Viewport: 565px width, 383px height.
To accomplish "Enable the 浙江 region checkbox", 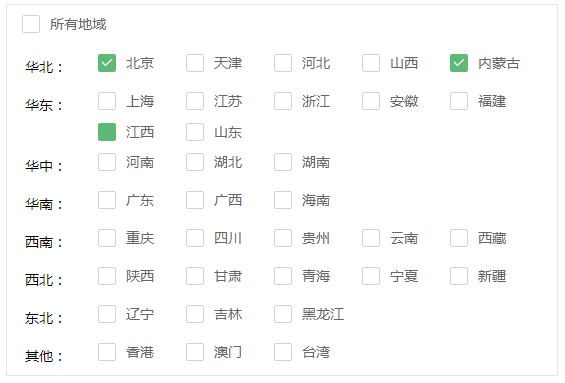I will [x=283, y=101].
